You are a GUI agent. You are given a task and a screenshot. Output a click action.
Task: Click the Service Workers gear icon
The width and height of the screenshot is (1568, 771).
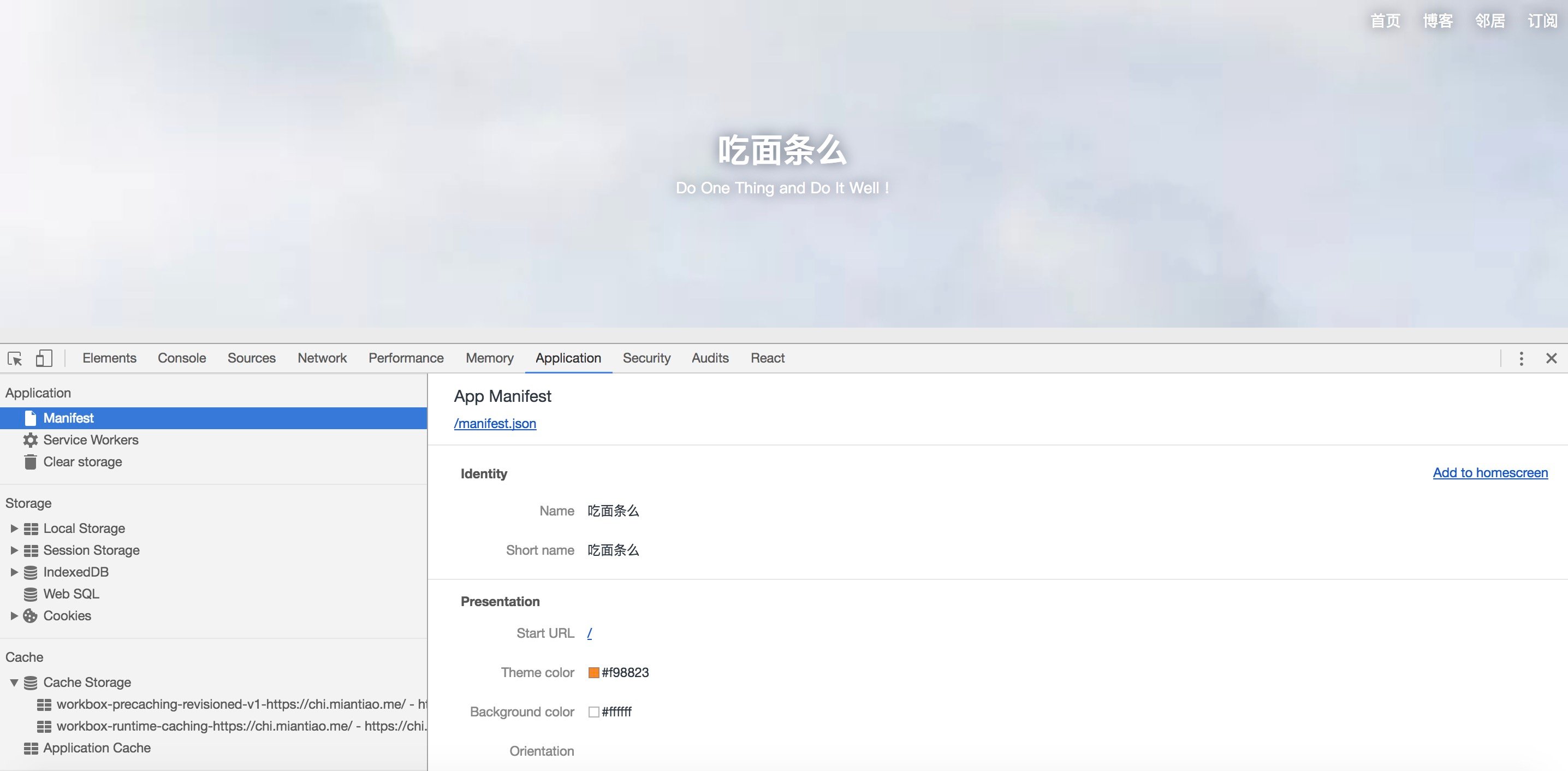31,440
